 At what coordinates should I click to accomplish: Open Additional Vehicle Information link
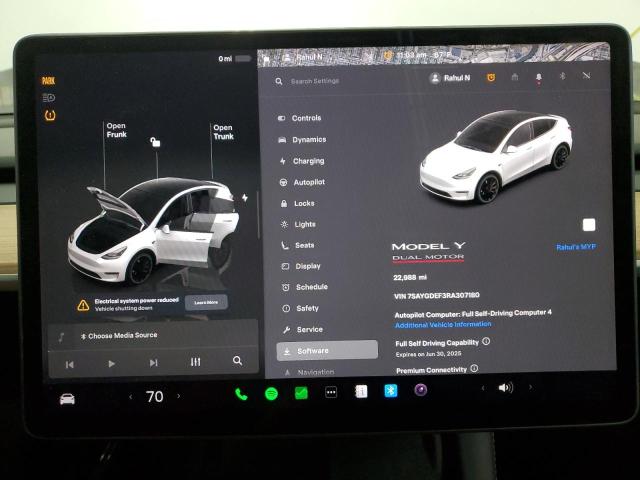(x=443, y=325)
